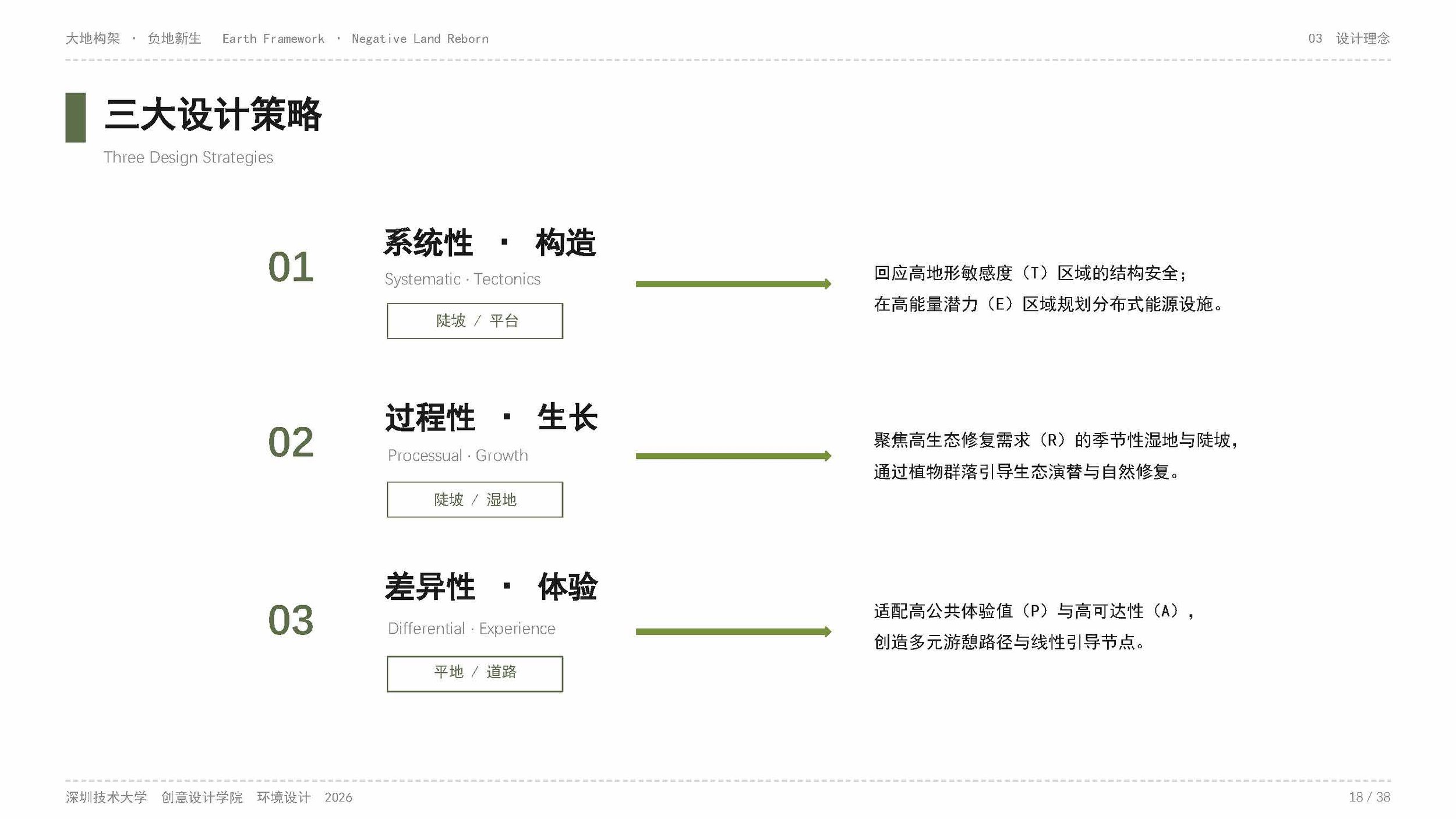The width and height of the screenshot is (1456, 819).
Task: Click footer text 深圳技术大学
Action: (x=106, y=797)
